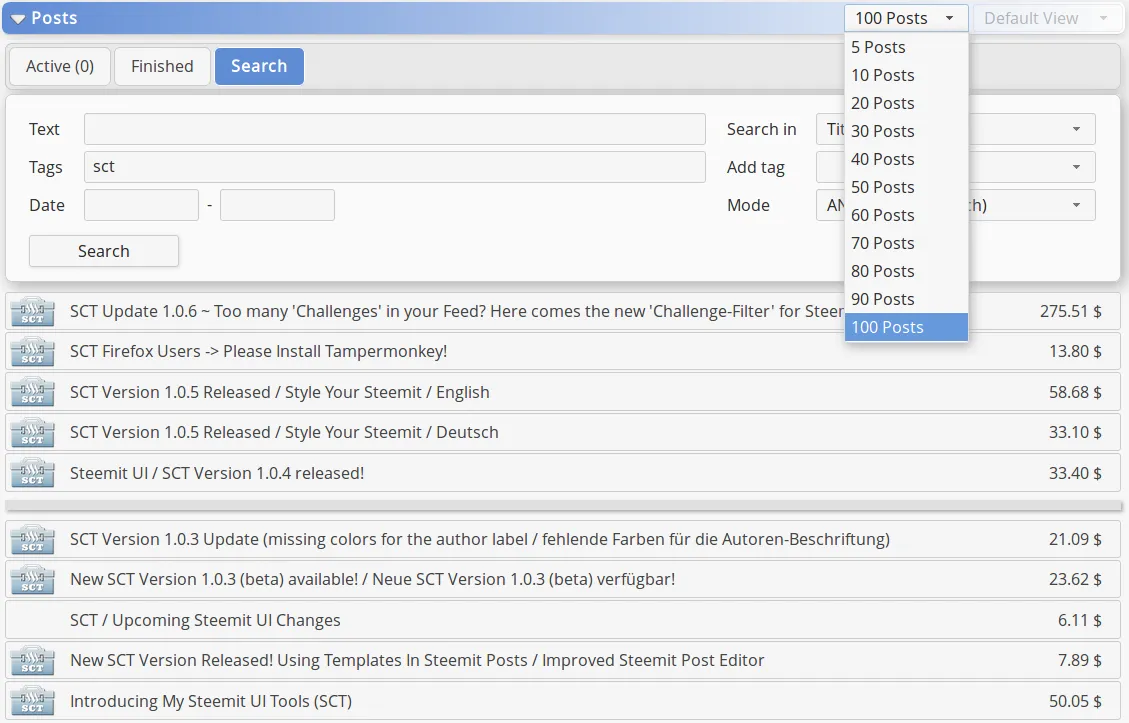
Task: Click the 33.40 $ payout value
Action: [x=1075, y=473]
